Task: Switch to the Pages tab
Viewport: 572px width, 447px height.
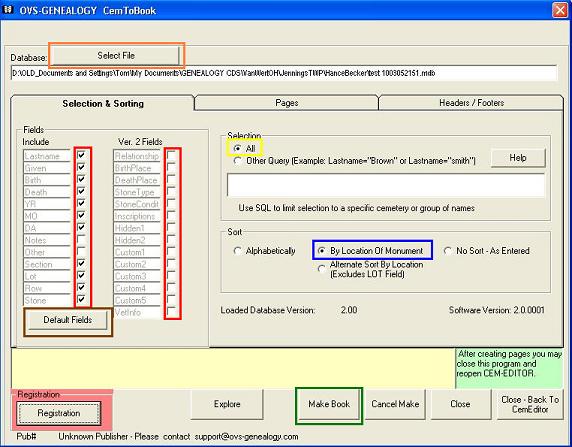Action: (x=286, y=103)
